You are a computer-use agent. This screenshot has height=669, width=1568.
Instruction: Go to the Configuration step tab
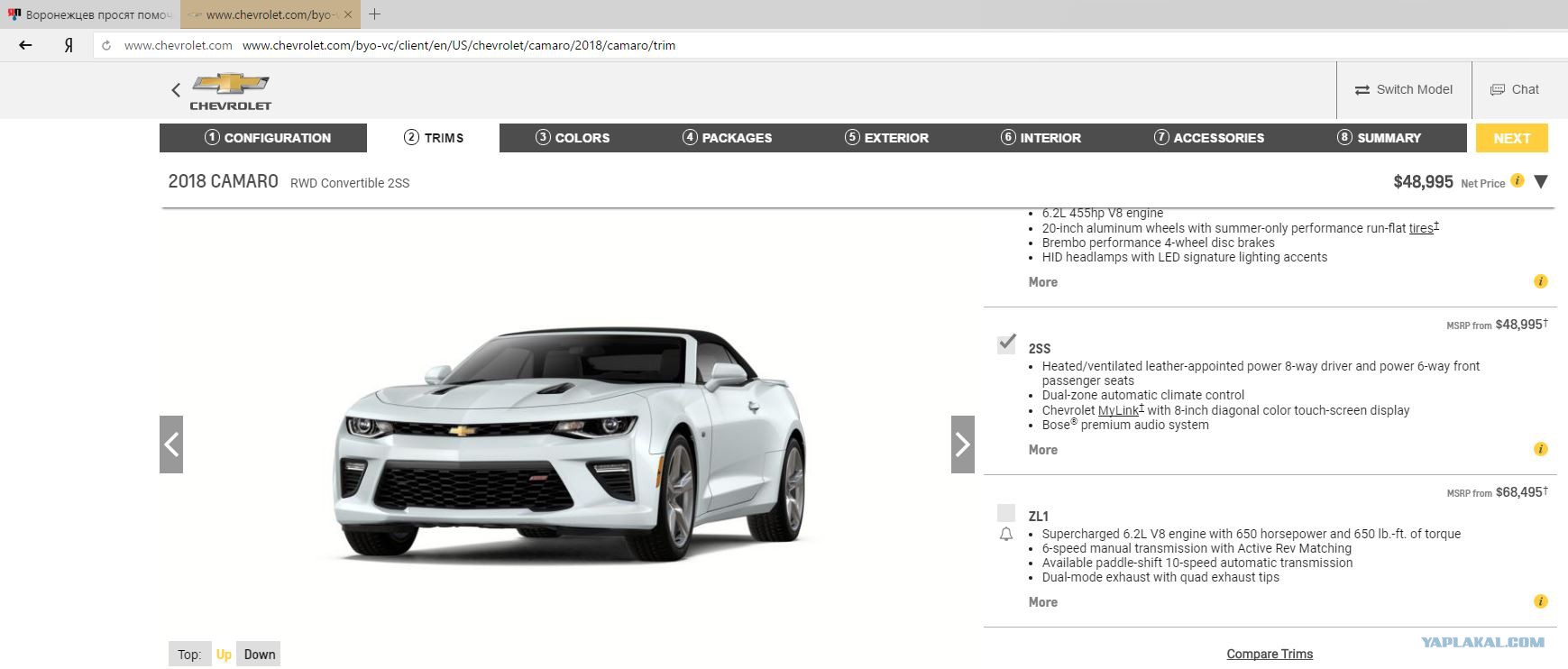(x=263, y=138)
